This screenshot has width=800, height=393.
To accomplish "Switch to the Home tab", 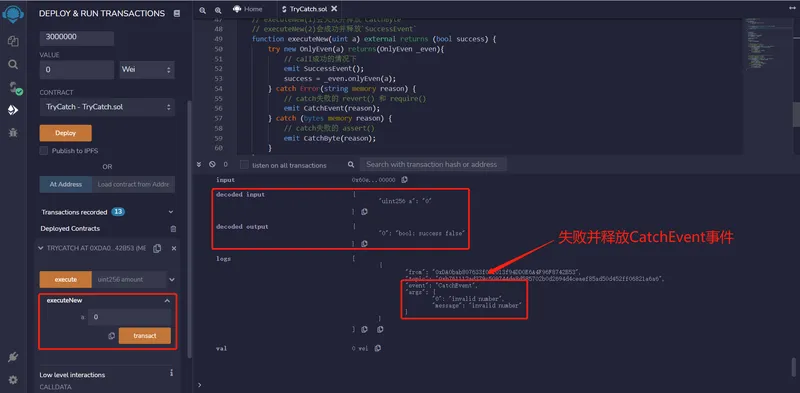I will pyautogui.click(x=248, y=9).
